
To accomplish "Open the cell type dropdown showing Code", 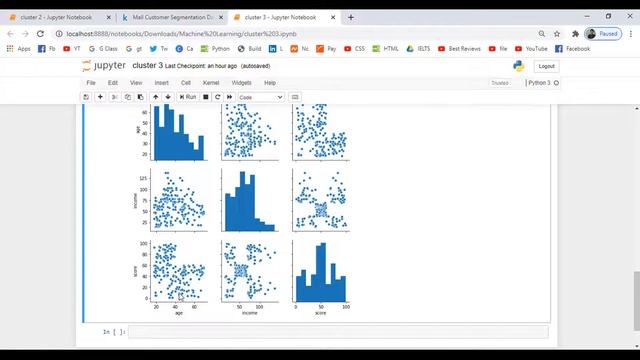I will click(x=261, y=97).
